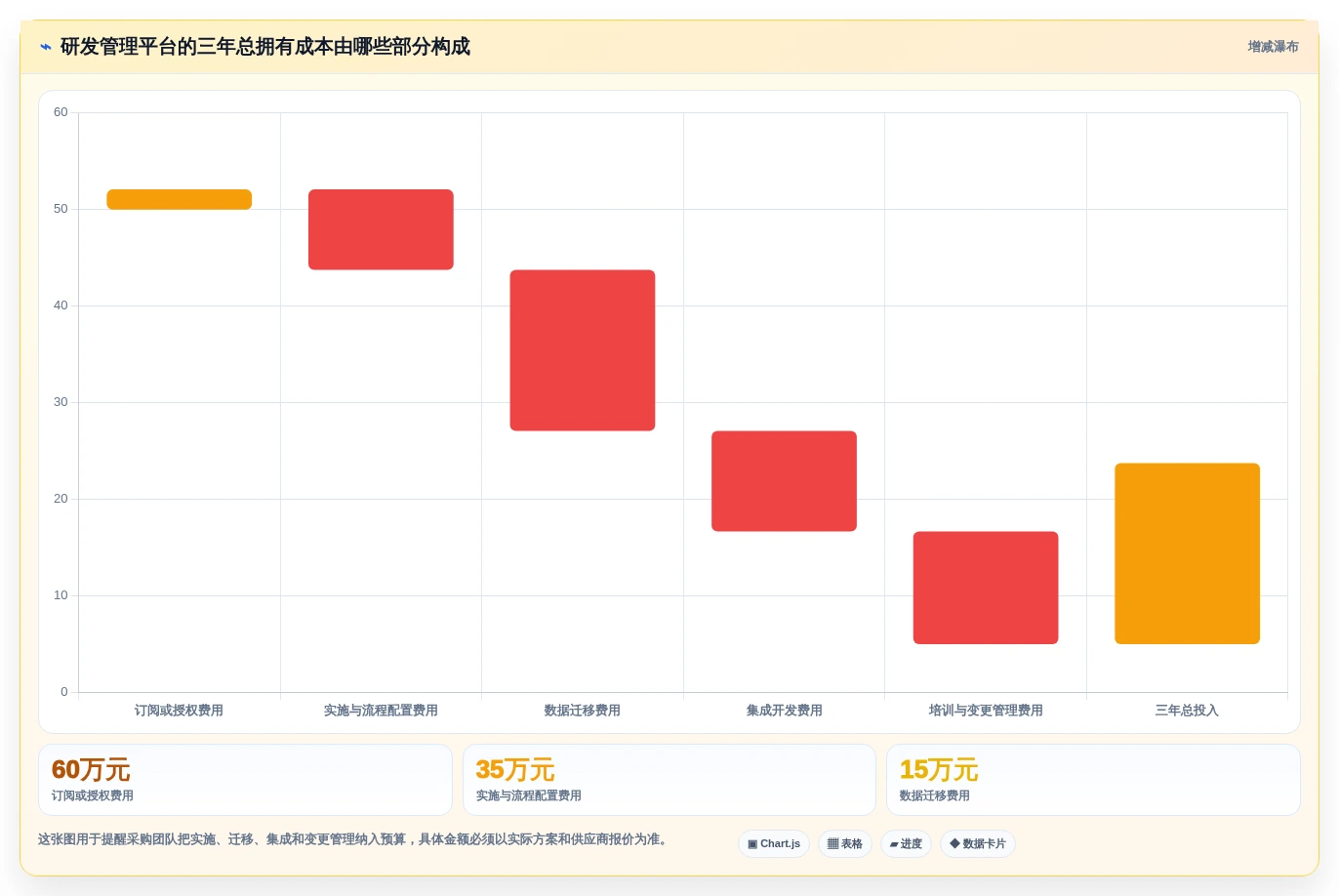This screenshot has width=1339, height=896.
Task: Click the red 集成开发费用 bar
Action: 784,481
